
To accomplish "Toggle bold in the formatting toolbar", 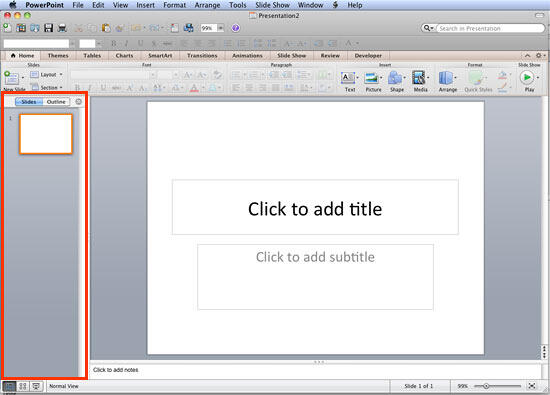I will tap(113, 43).
